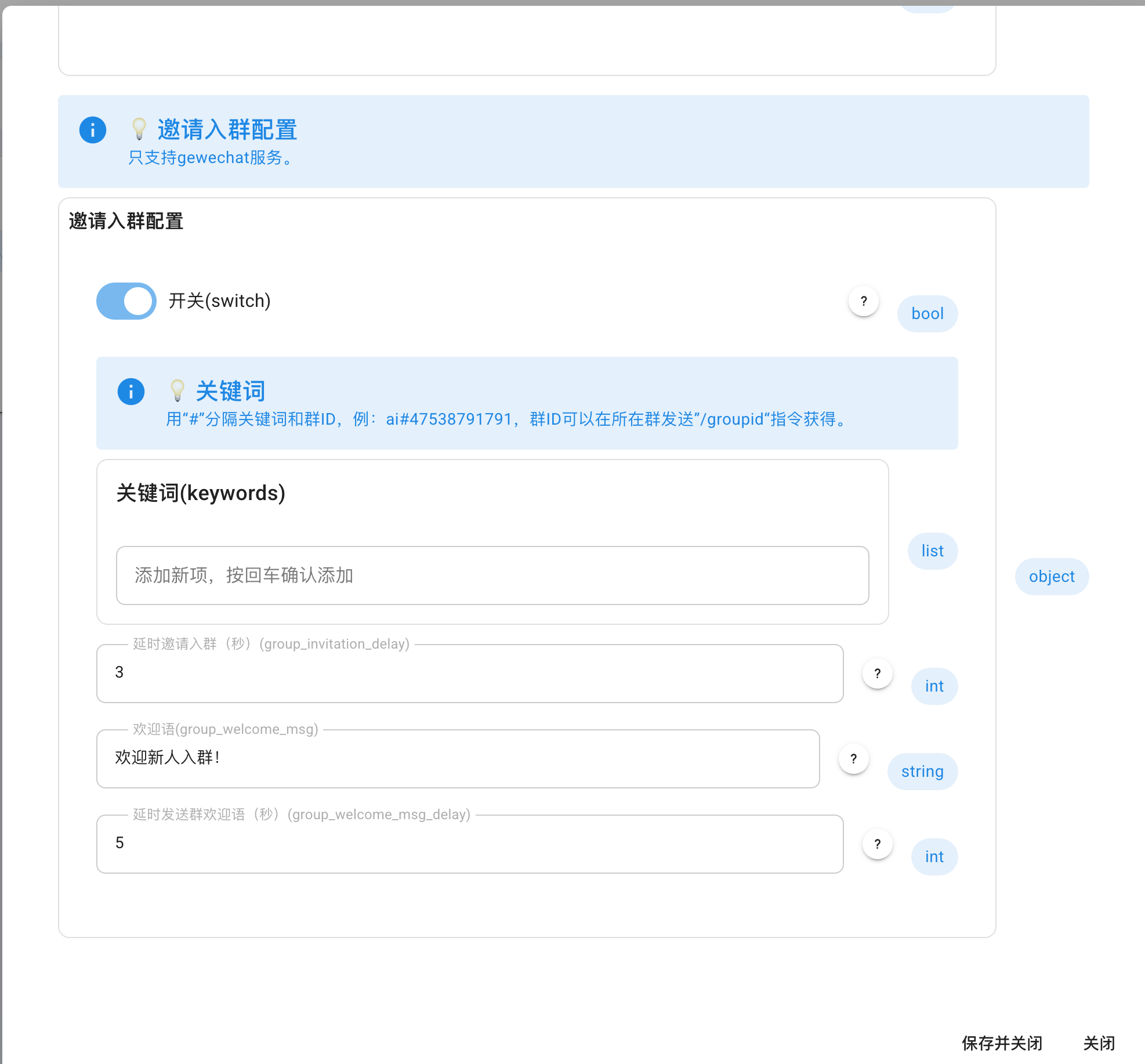The width and height of the screenshot is (1145, 1064).
Task: Click the help icon next to switch
Action: pos(863,301)
